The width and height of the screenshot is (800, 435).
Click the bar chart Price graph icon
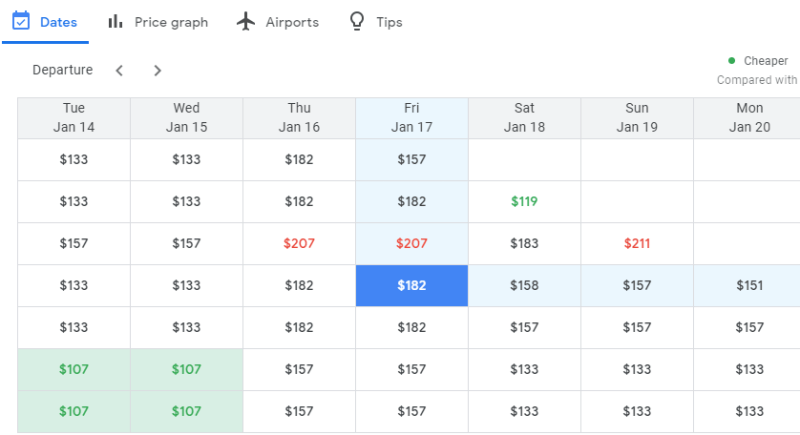[116, 21]
